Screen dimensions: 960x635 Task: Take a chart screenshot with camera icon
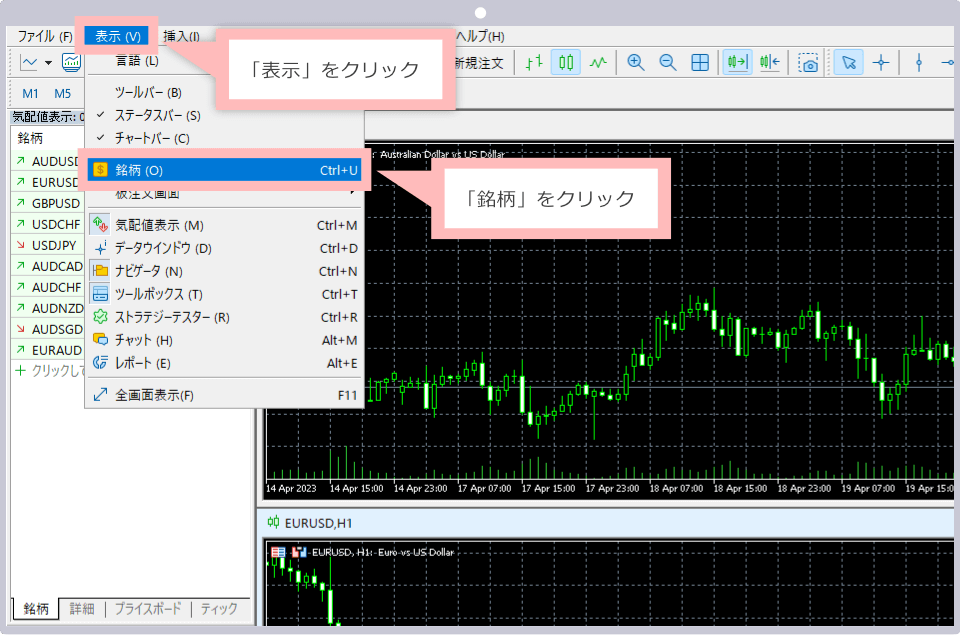[x=808, y=63]
